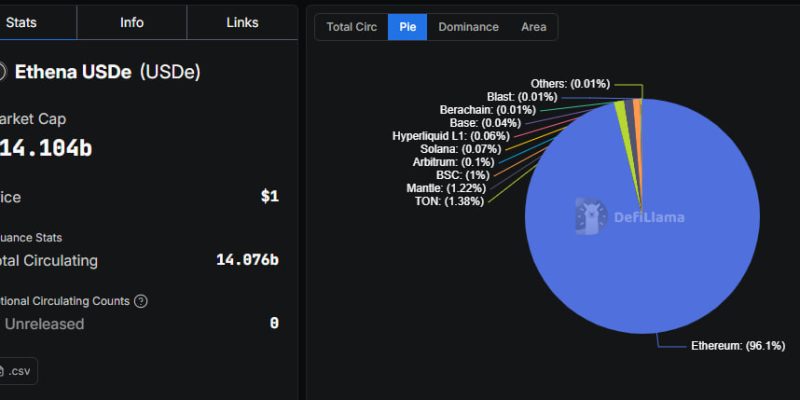Click the help icon beside Additional Circulating Counts

point(141,301)
